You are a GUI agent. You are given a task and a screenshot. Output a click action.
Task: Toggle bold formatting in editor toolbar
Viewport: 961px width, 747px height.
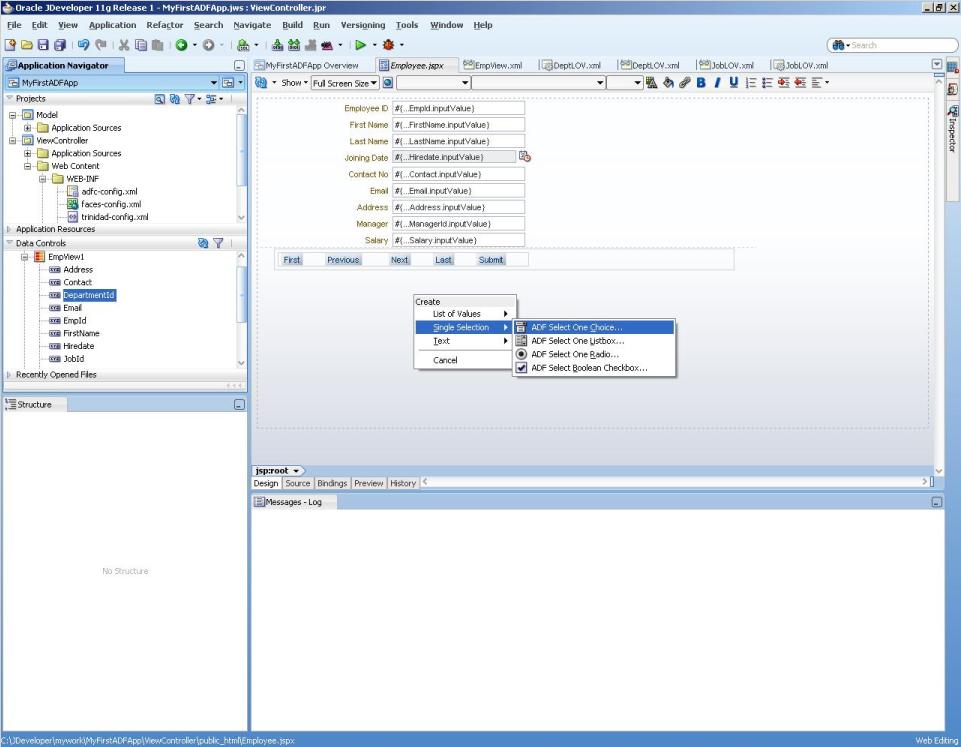pyautogui.click(x=702, y=83)
